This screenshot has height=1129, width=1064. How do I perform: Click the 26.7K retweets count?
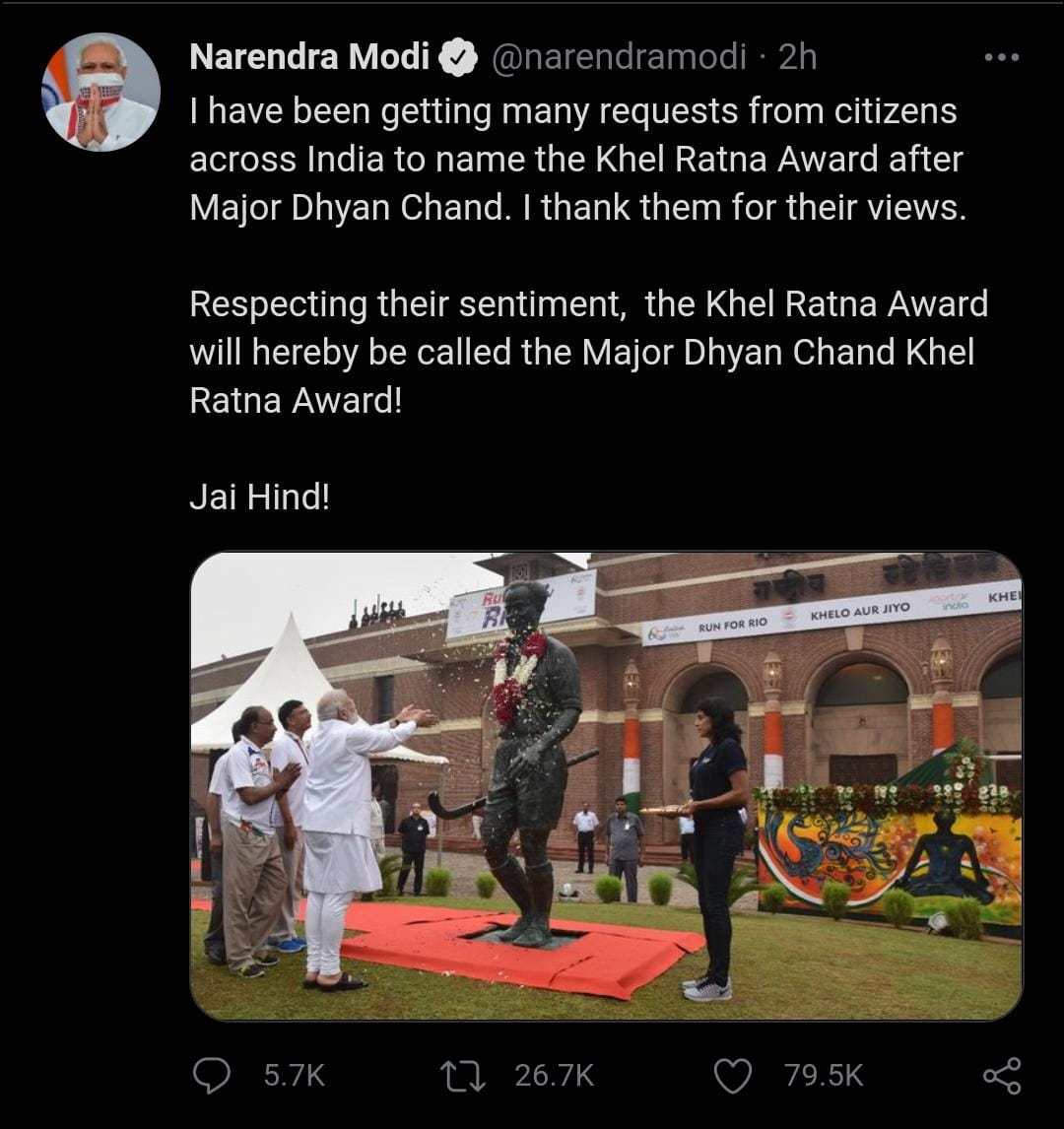click(x=554, y=1075)
